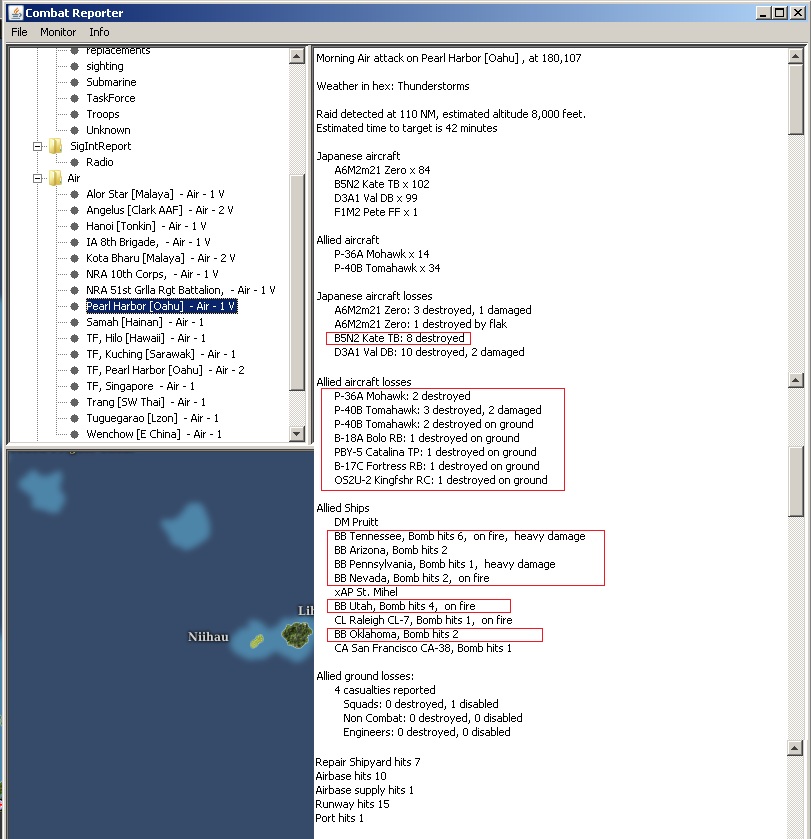
Task: Click tree panel scroll down arrow
Action: [x=297, y=433]
